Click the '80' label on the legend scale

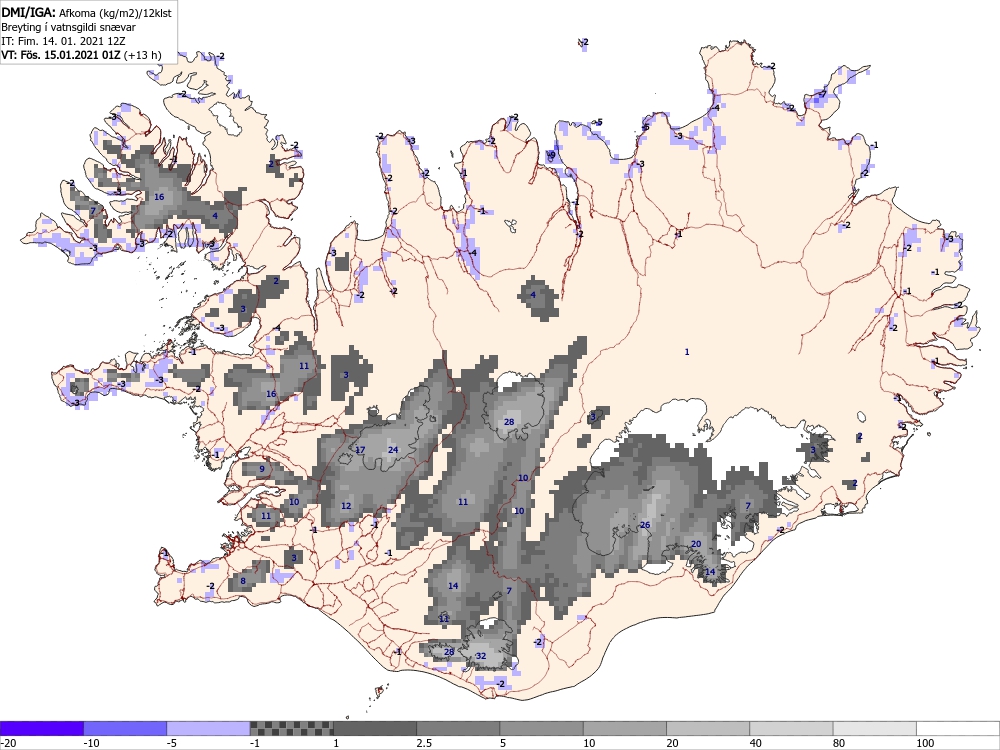click(839, 743)
